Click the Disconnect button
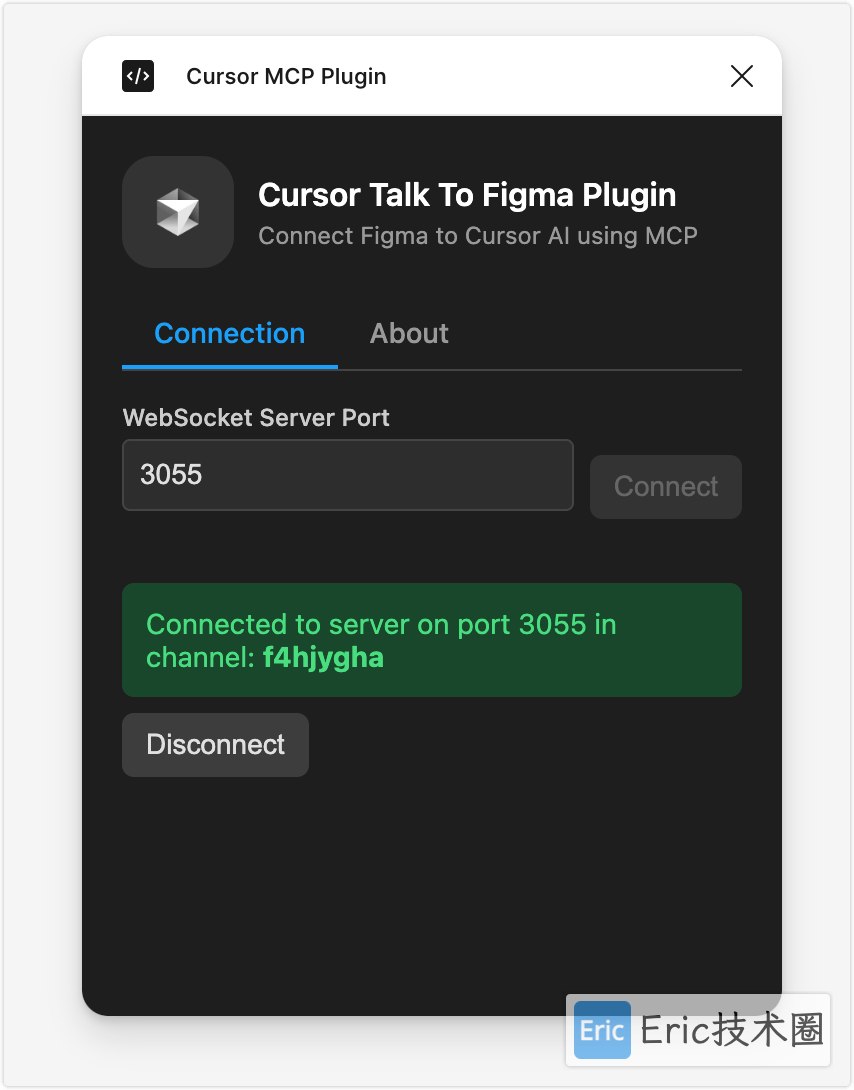854x1090 pixels. pyautogui.click(x=215, y=745)
